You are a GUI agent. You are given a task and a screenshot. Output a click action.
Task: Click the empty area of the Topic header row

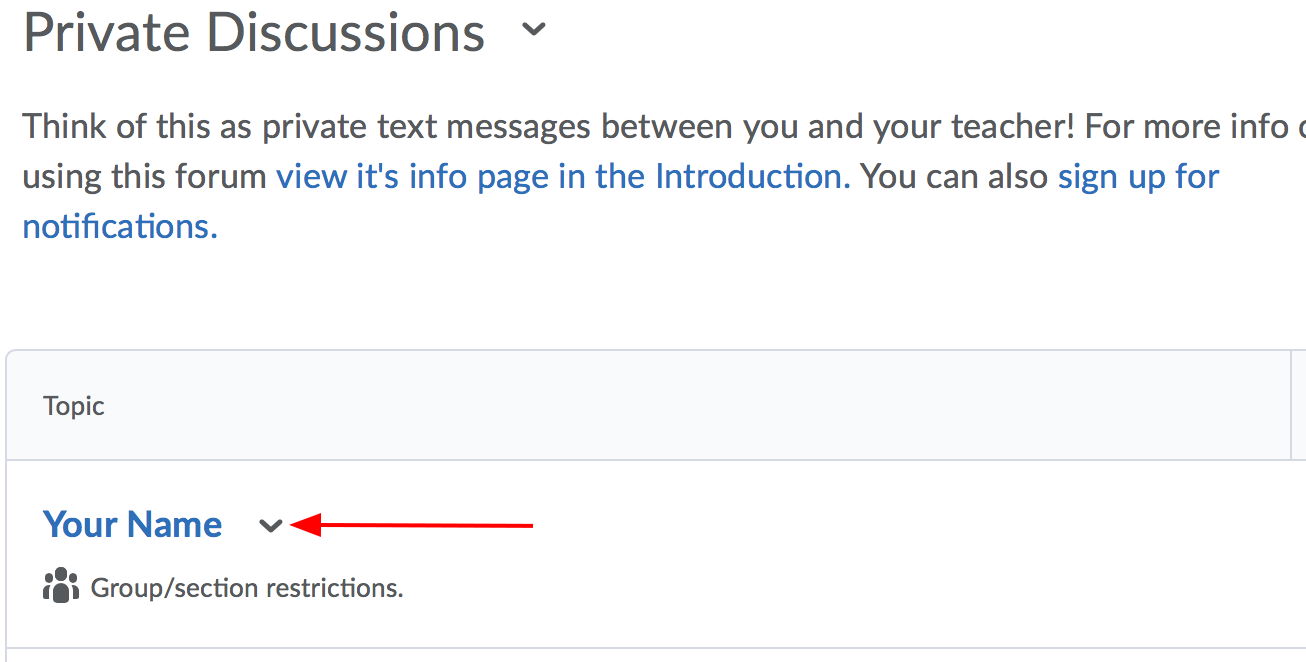tap(700, 406)
